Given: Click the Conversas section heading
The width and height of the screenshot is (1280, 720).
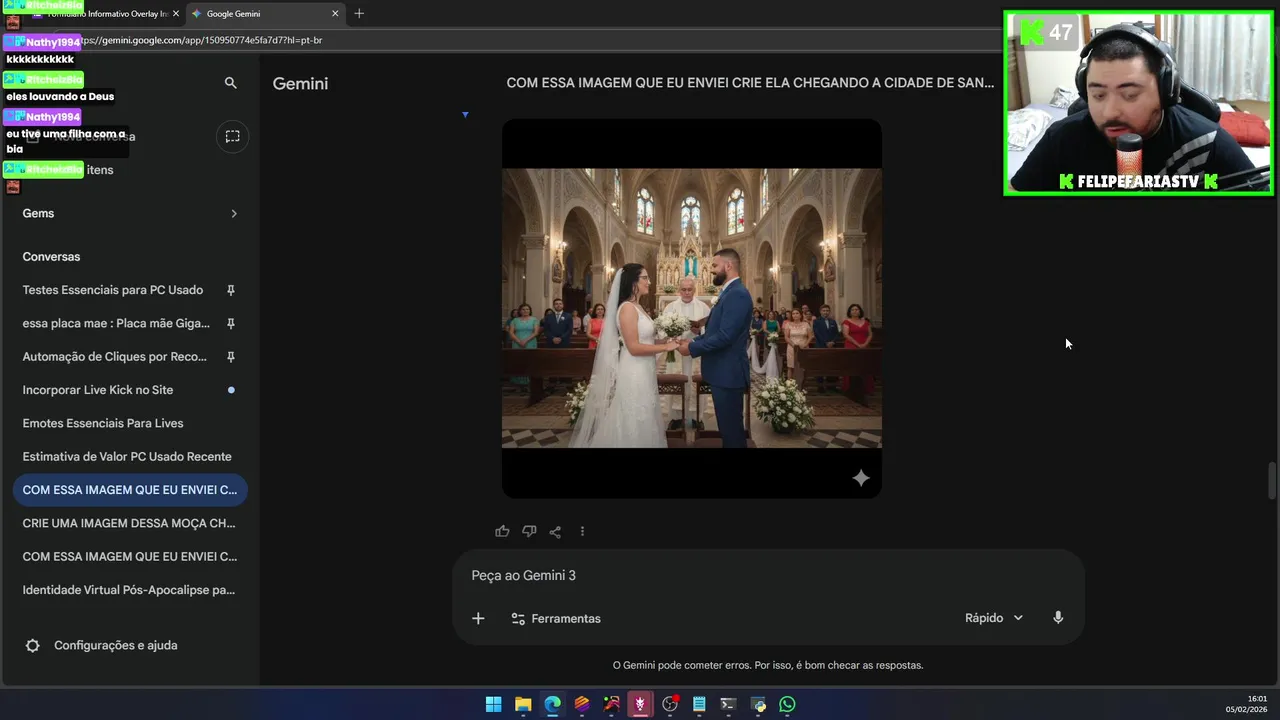Looking at the screenshot, I should click(51, 256).
